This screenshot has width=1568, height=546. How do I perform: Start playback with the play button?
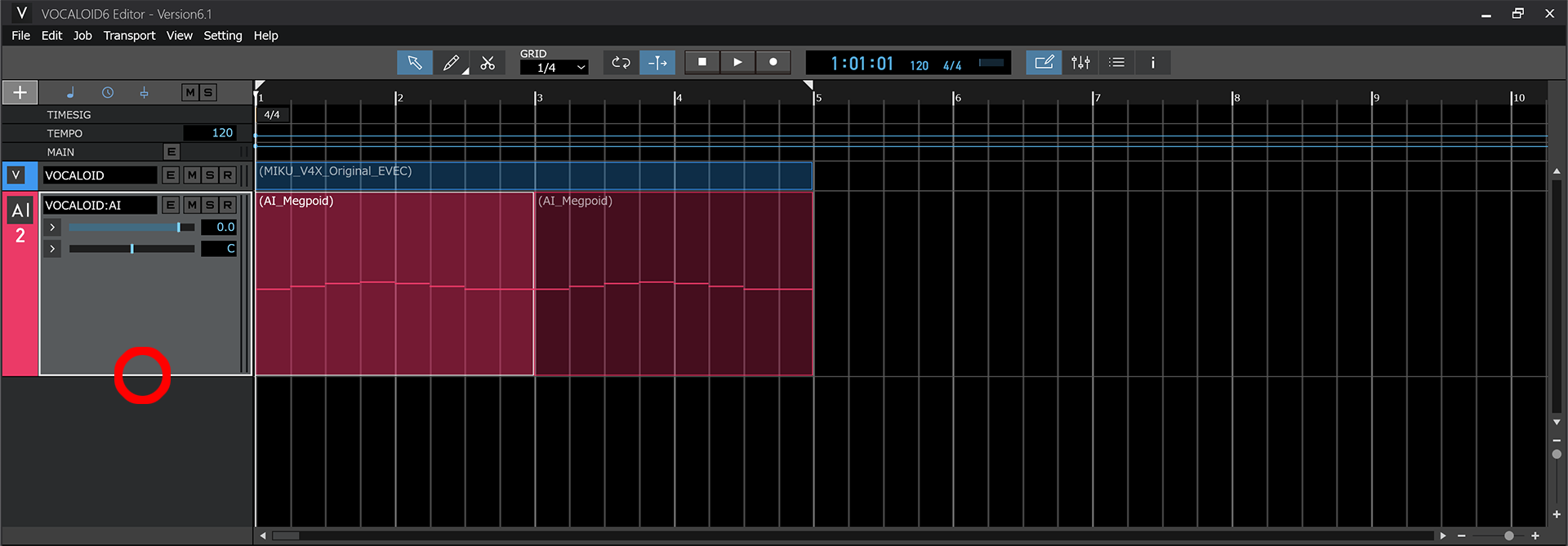pos(737,62)
